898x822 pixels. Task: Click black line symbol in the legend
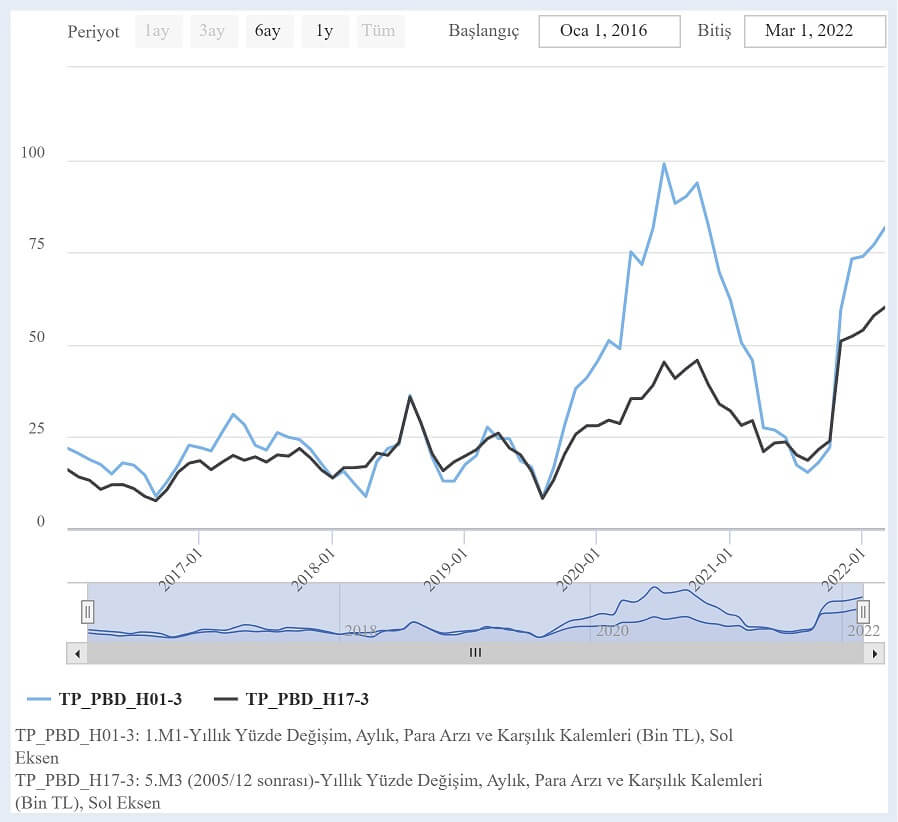226,699
